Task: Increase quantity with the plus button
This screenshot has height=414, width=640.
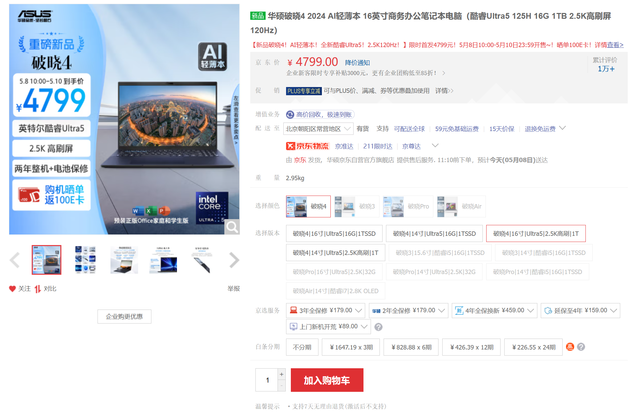Action: [281, 374]
